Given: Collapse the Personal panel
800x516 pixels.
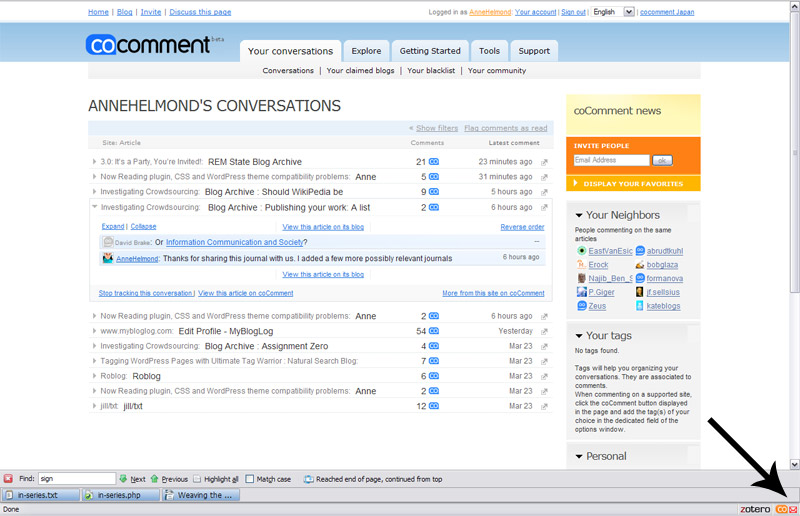Looking at the screenshot, I should (579, 457).
